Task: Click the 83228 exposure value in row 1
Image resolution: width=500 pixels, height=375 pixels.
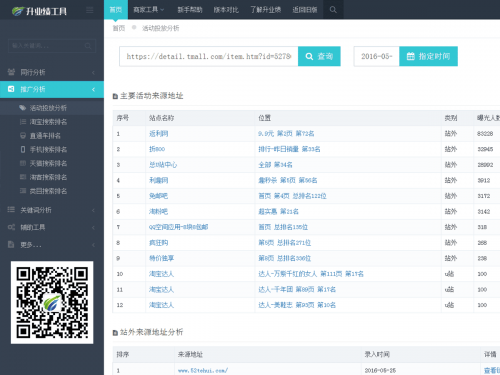Action: click(485, 134)
